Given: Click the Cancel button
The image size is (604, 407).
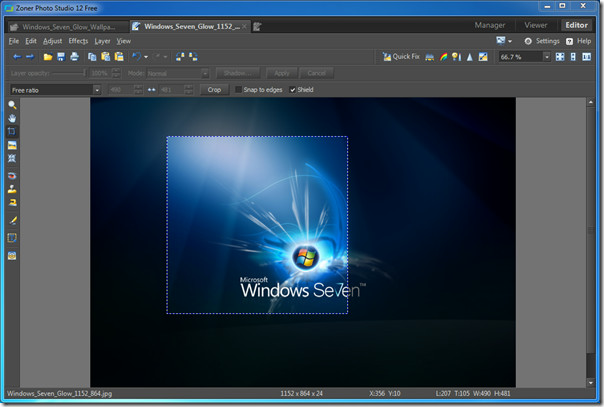Looking at the screenshot, I should point(317,73).
